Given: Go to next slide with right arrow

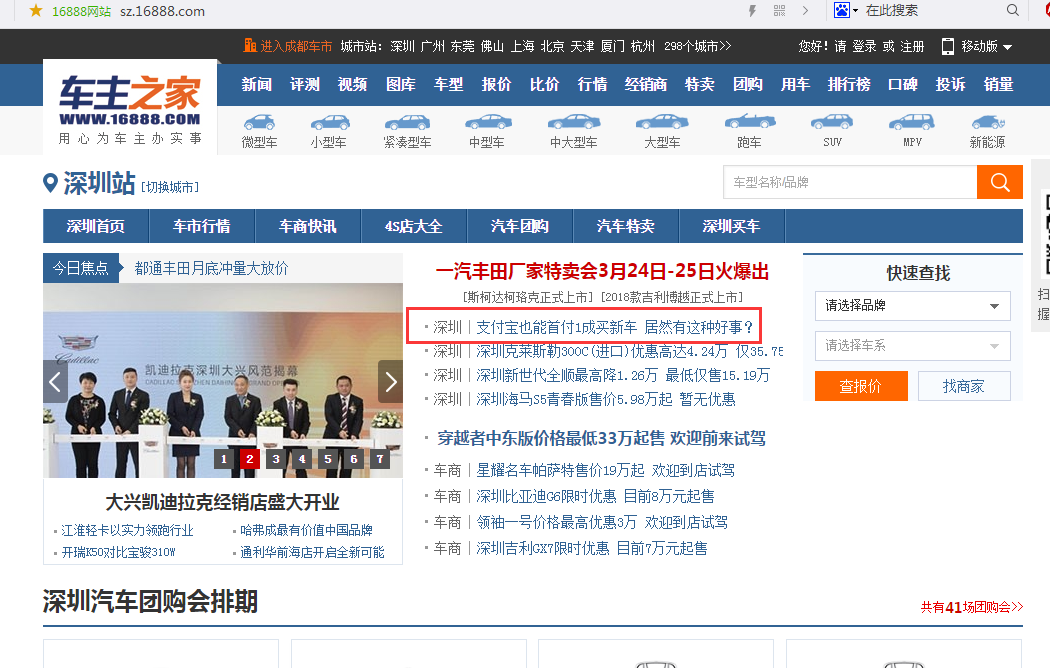Looking at the screenshot, I should point(390,382).
